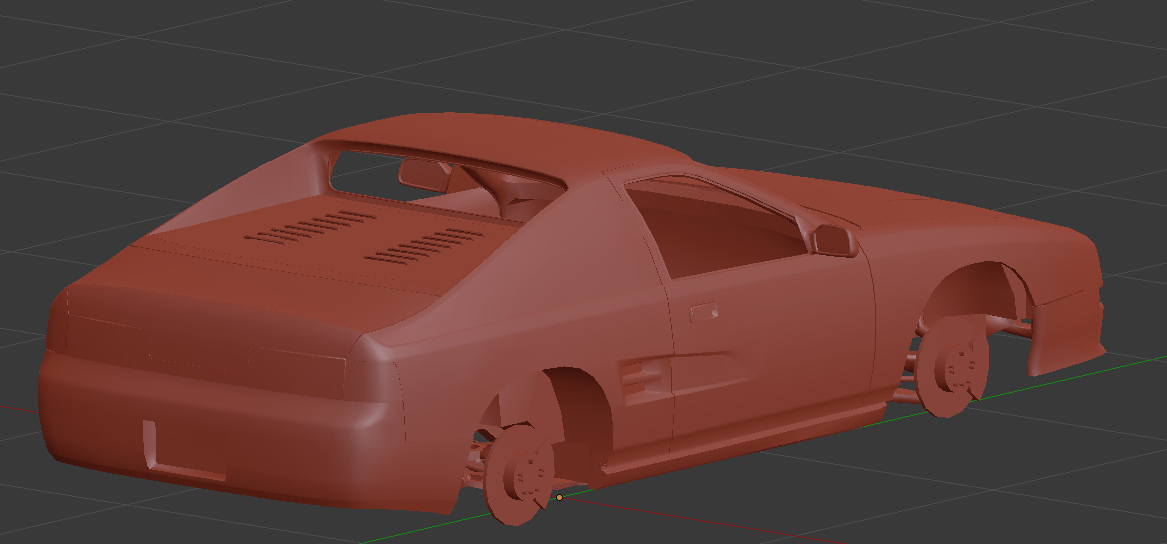Select the rear wheel brake disc
Viewport: 1167px width, 544px height.
(x=519, y=473)
